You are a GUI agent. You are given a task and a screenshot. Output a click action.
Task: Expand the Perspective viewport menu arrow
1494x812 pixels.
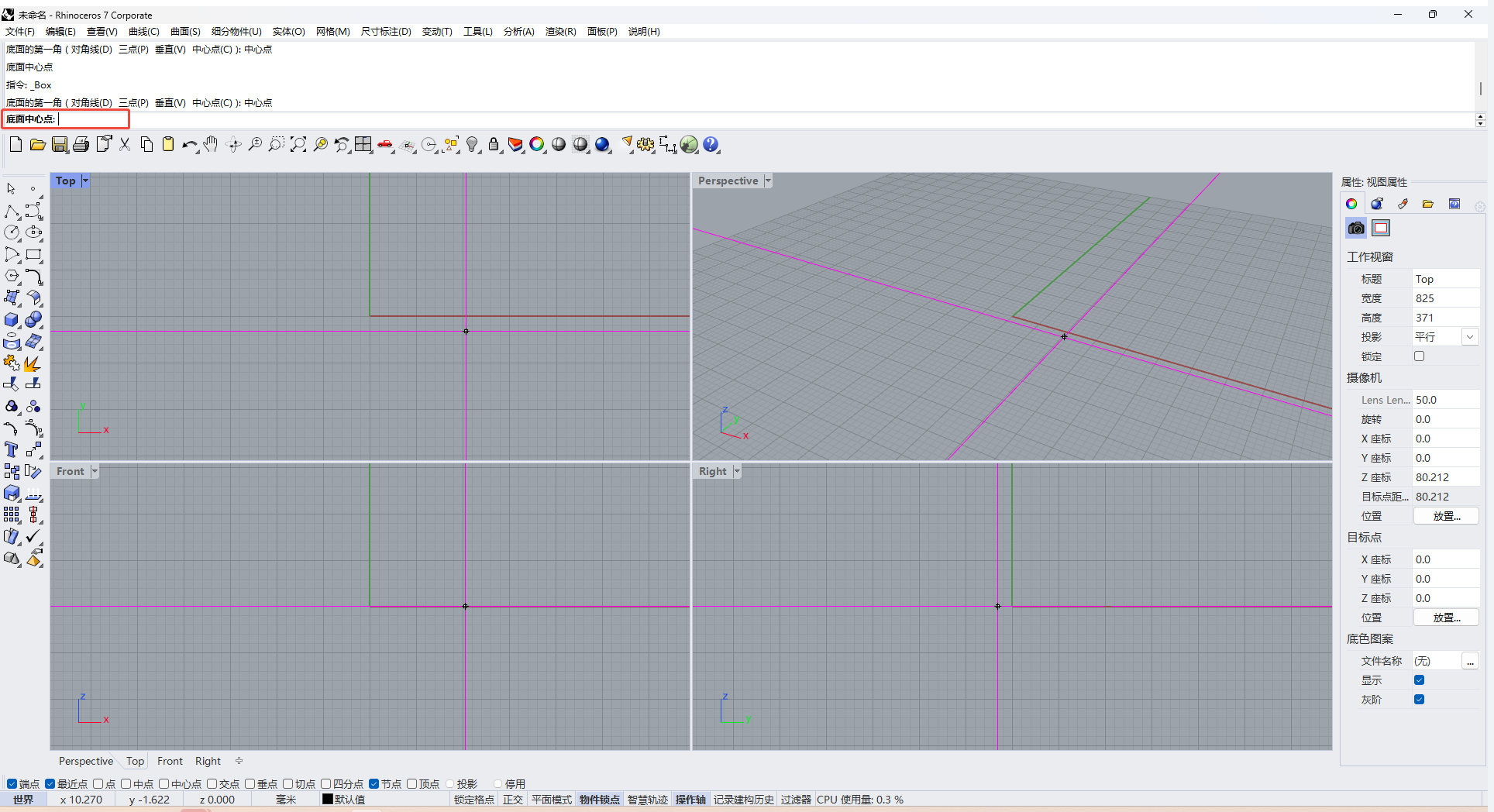(768, 181)
